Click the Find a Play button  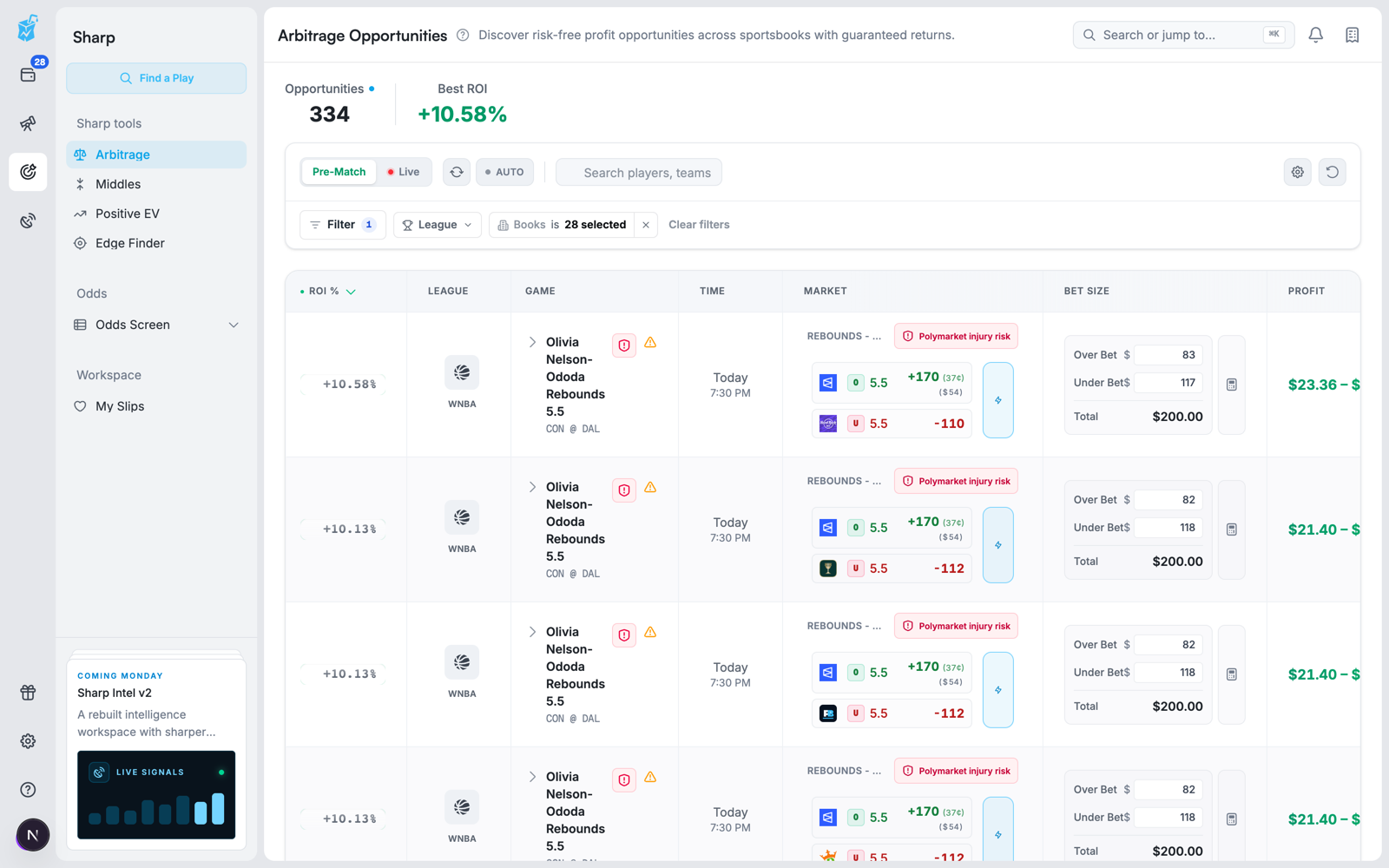click(156, 78)
